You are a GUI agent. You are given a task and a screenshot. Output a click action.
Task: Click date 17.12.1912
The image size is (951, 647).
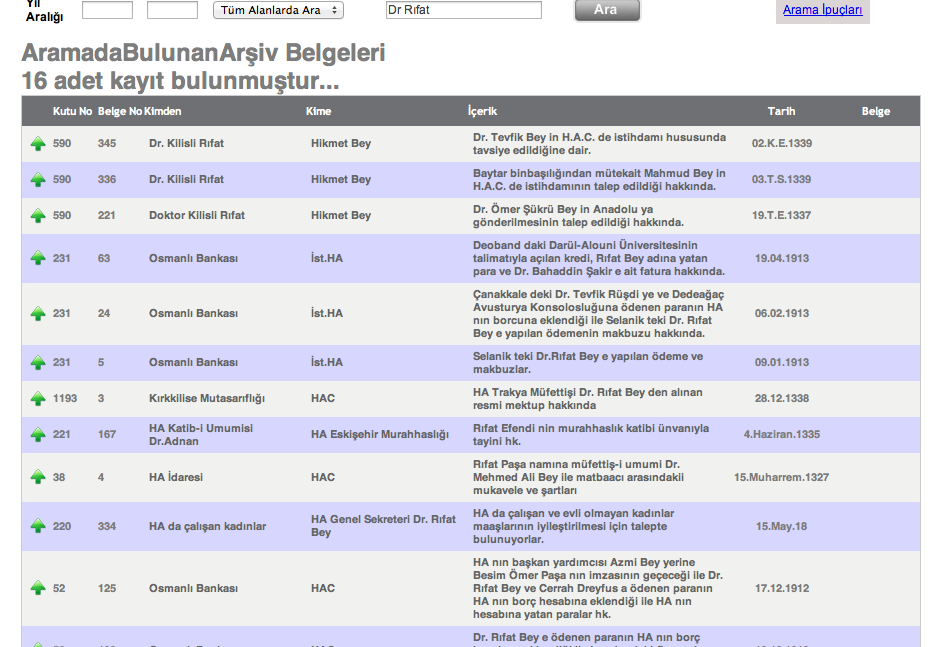[x=782, y=588]
